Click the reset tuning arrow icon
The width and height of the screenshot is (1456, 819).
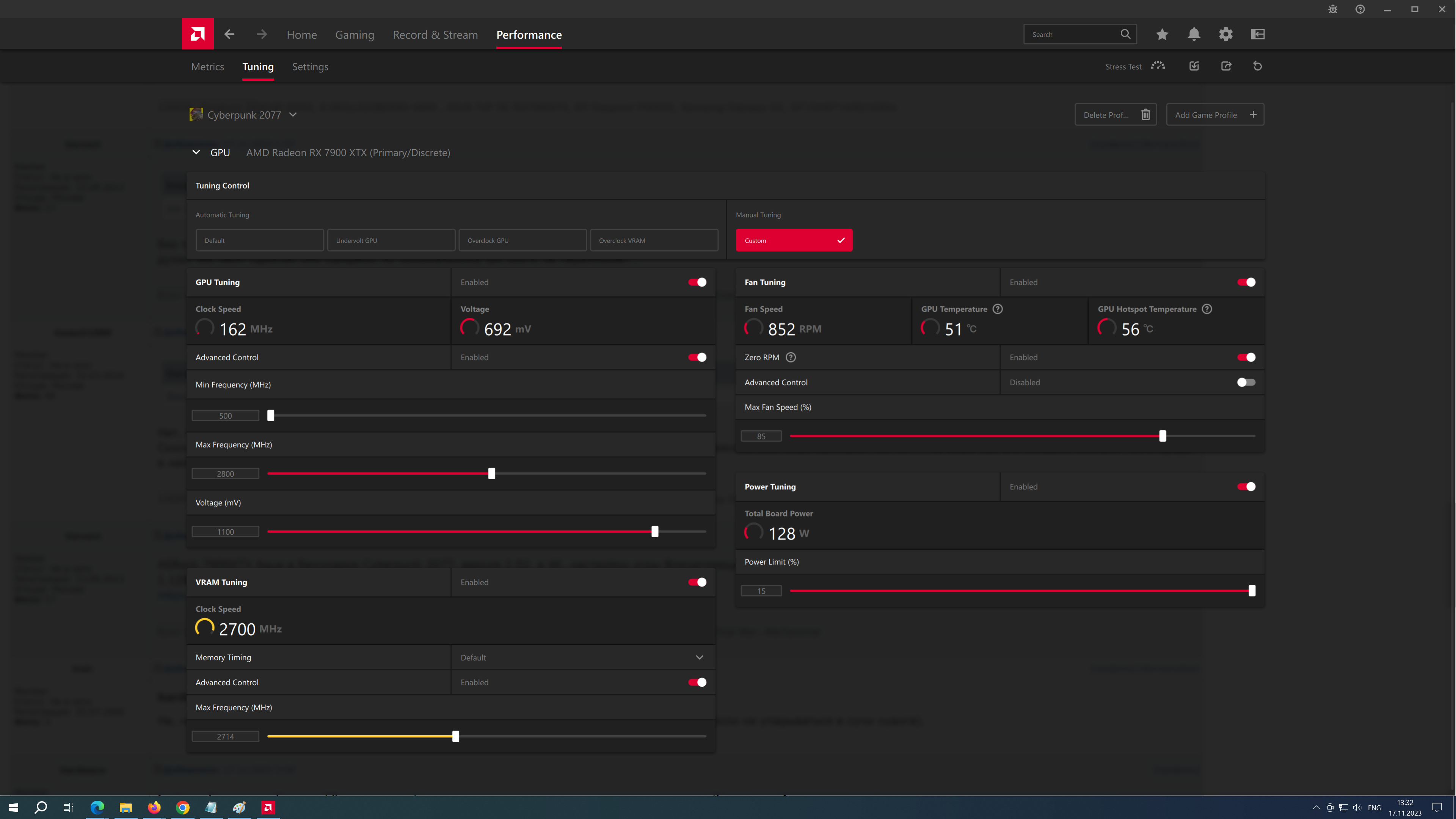(x=1258, y=66)
